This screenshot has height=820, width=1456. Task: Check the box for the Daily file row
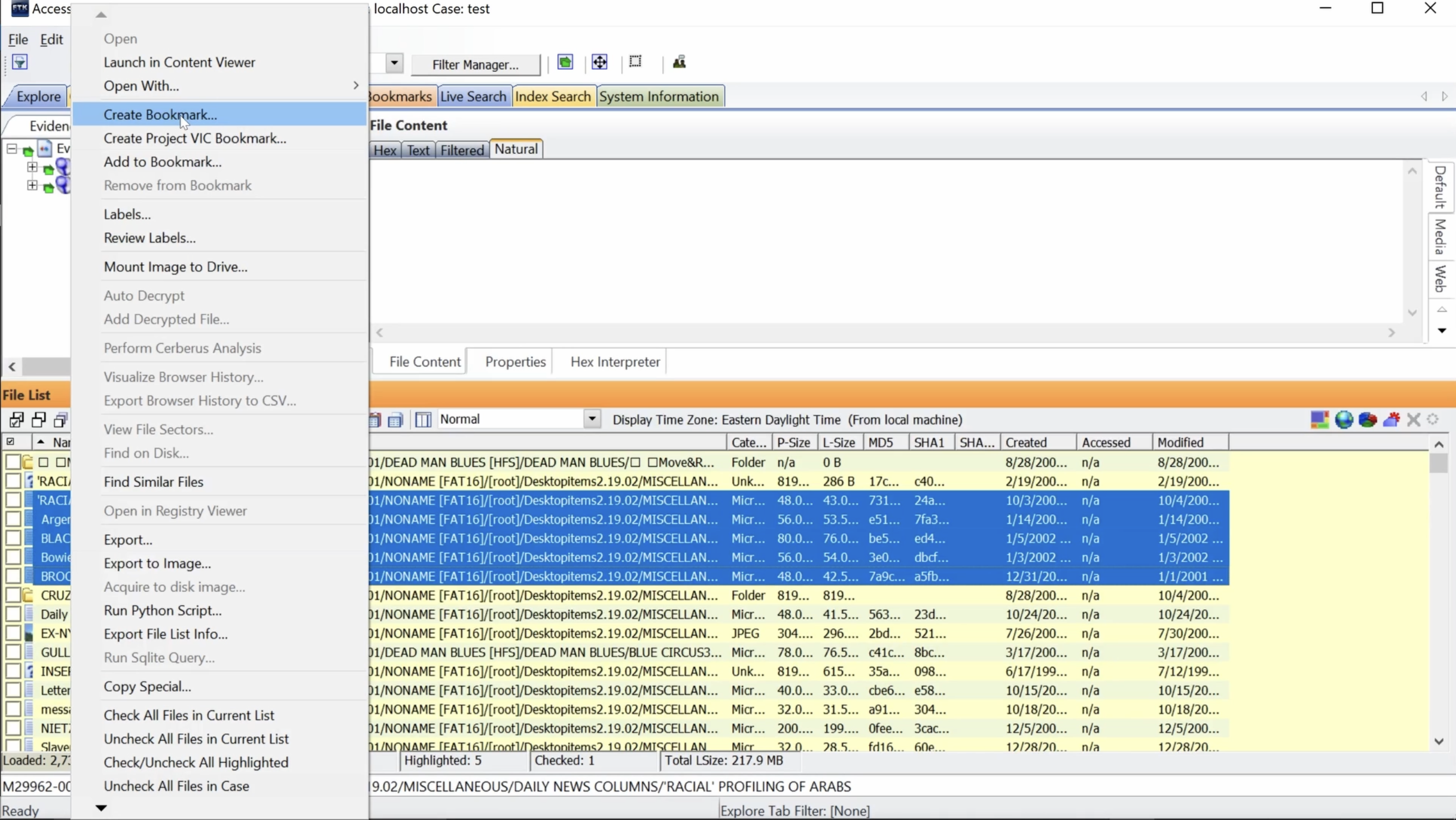coord(13,614)
